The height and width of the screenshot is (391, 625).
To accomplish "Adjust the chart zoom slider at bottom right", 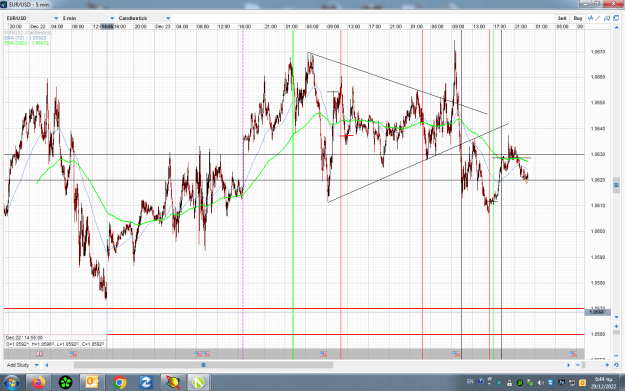I will pos(584,365).
